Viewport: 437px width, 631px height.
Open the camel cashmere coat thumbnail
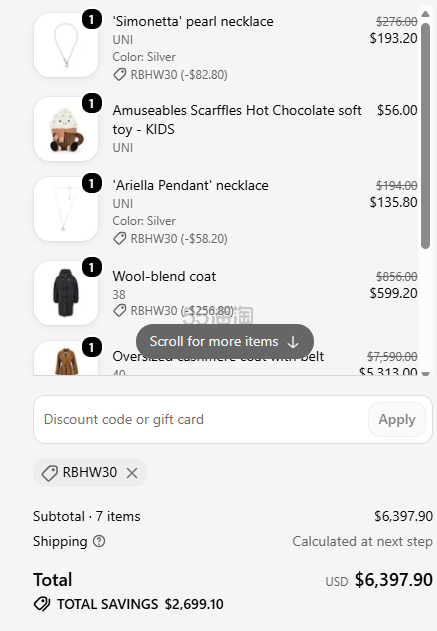pos(66,358)
